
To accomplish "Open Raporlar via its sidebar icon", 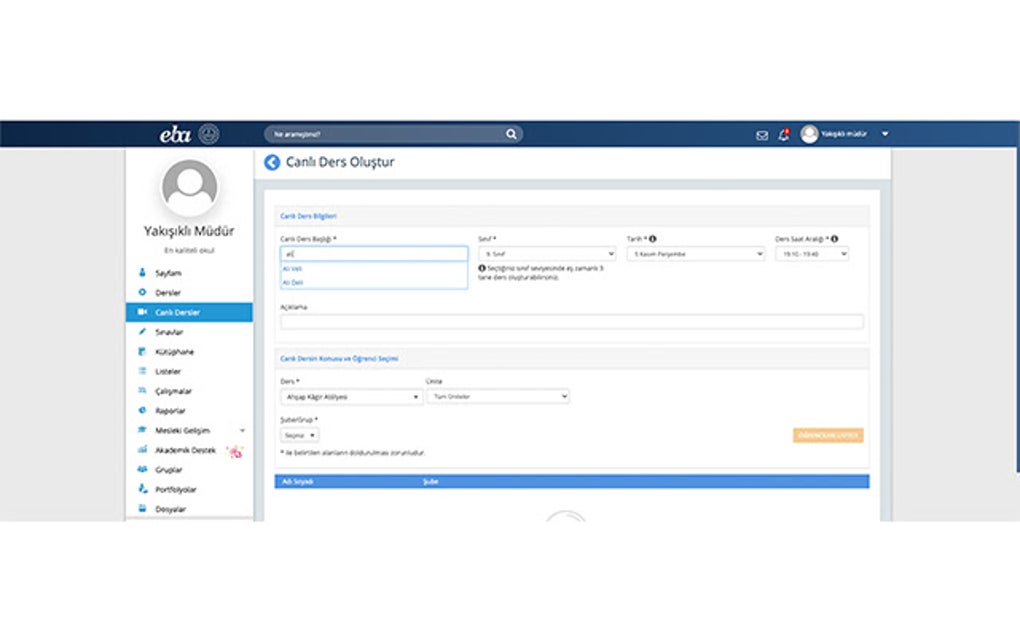I will coord(143,409).
